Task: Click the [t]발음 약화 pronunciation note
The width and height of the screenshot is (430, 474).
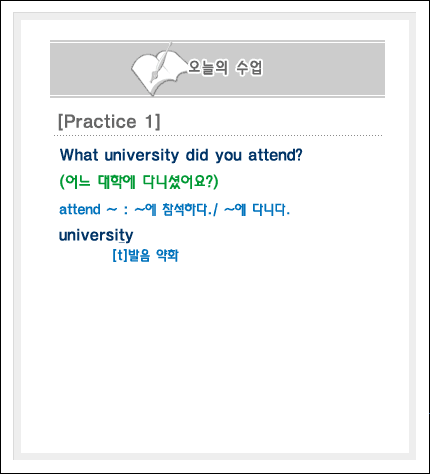Action: (145, 255)
